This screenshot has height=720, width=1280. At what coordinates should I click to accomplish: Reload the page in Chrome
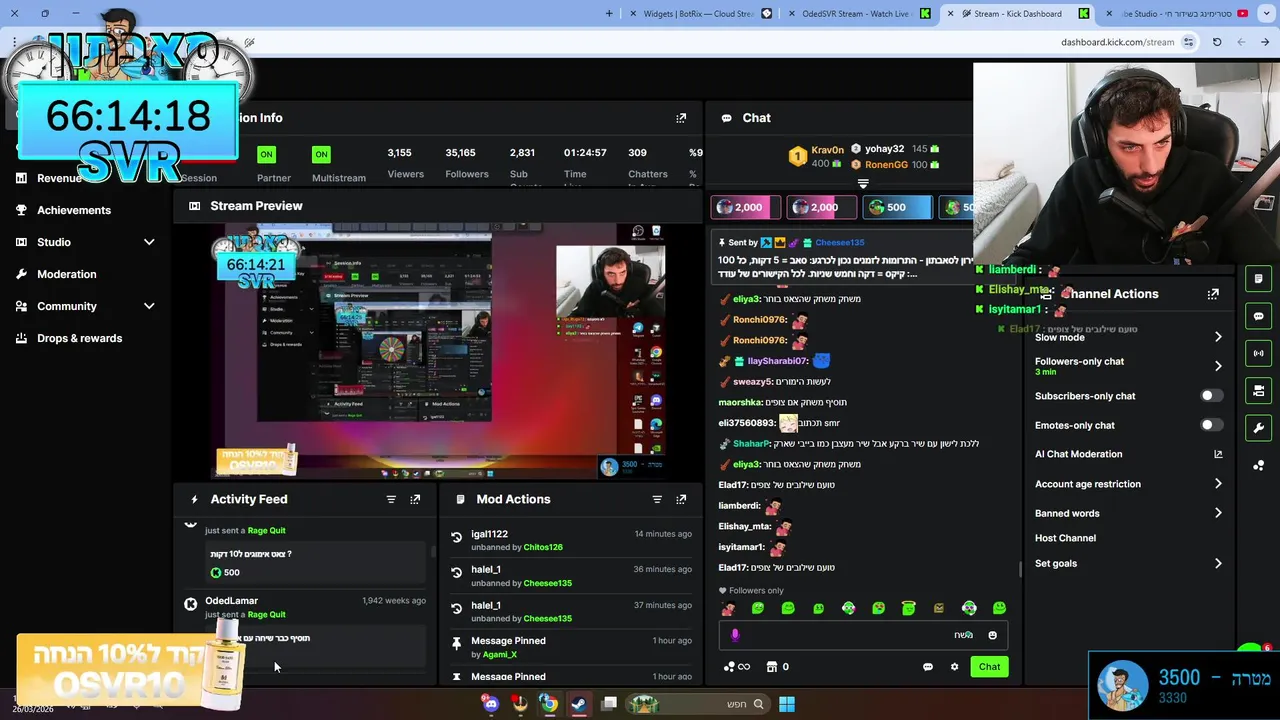(x=1217, y=42)
